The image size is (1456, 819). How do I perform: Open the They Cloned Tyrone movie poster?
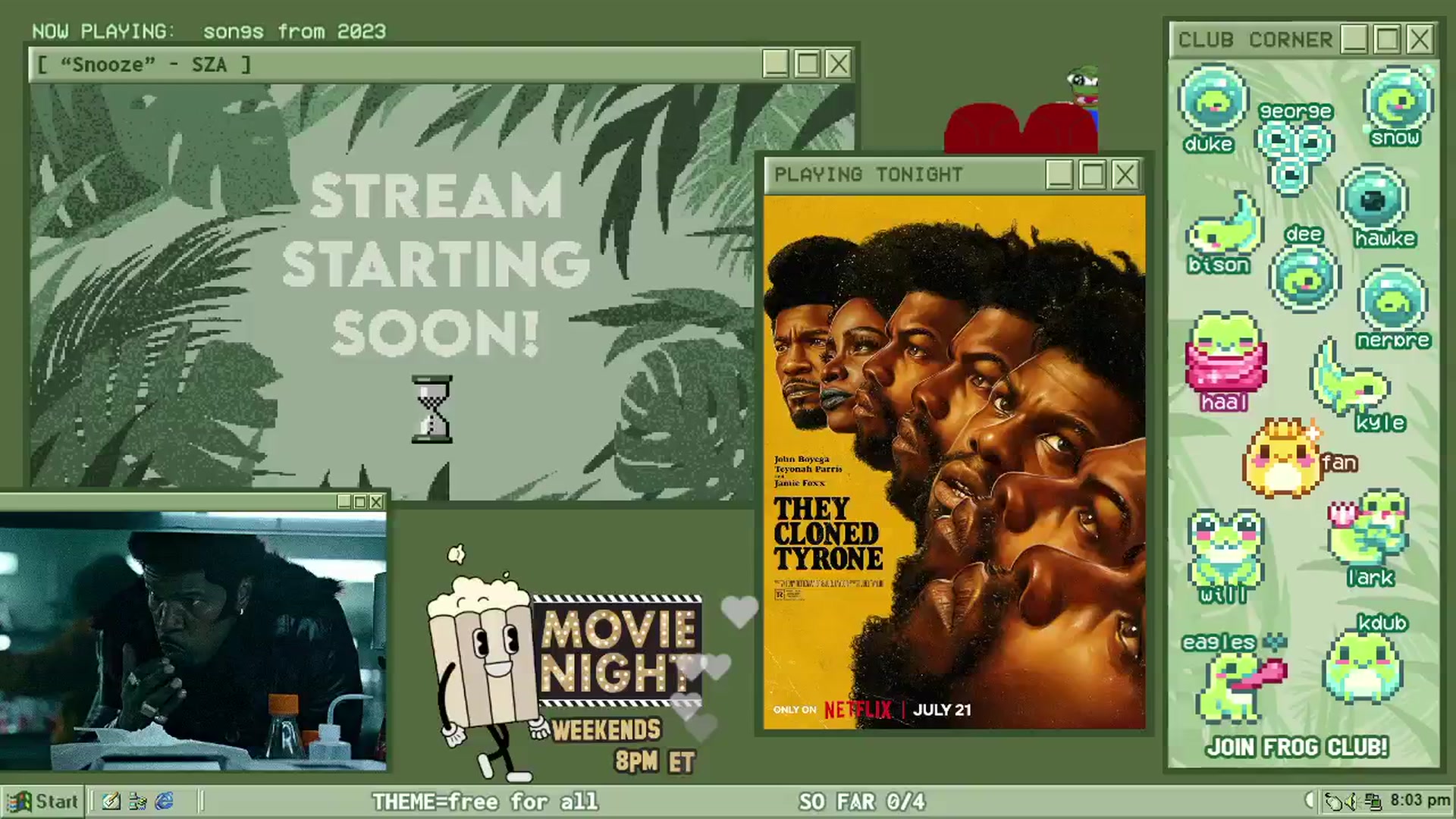pyautogui.click(x=955, y=463)
